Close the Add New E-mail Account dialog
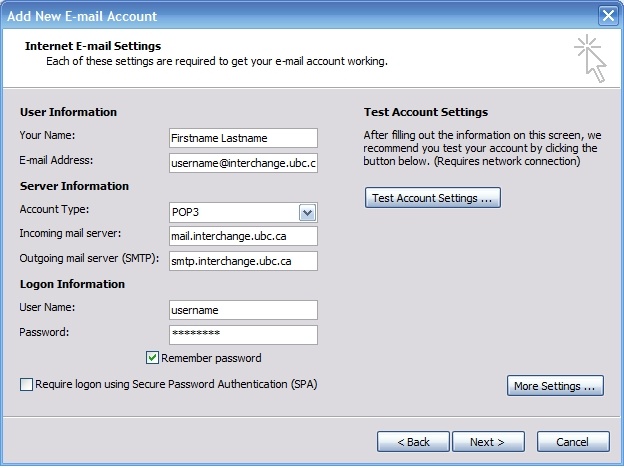The image size is (624, 468). coord(607,15)
